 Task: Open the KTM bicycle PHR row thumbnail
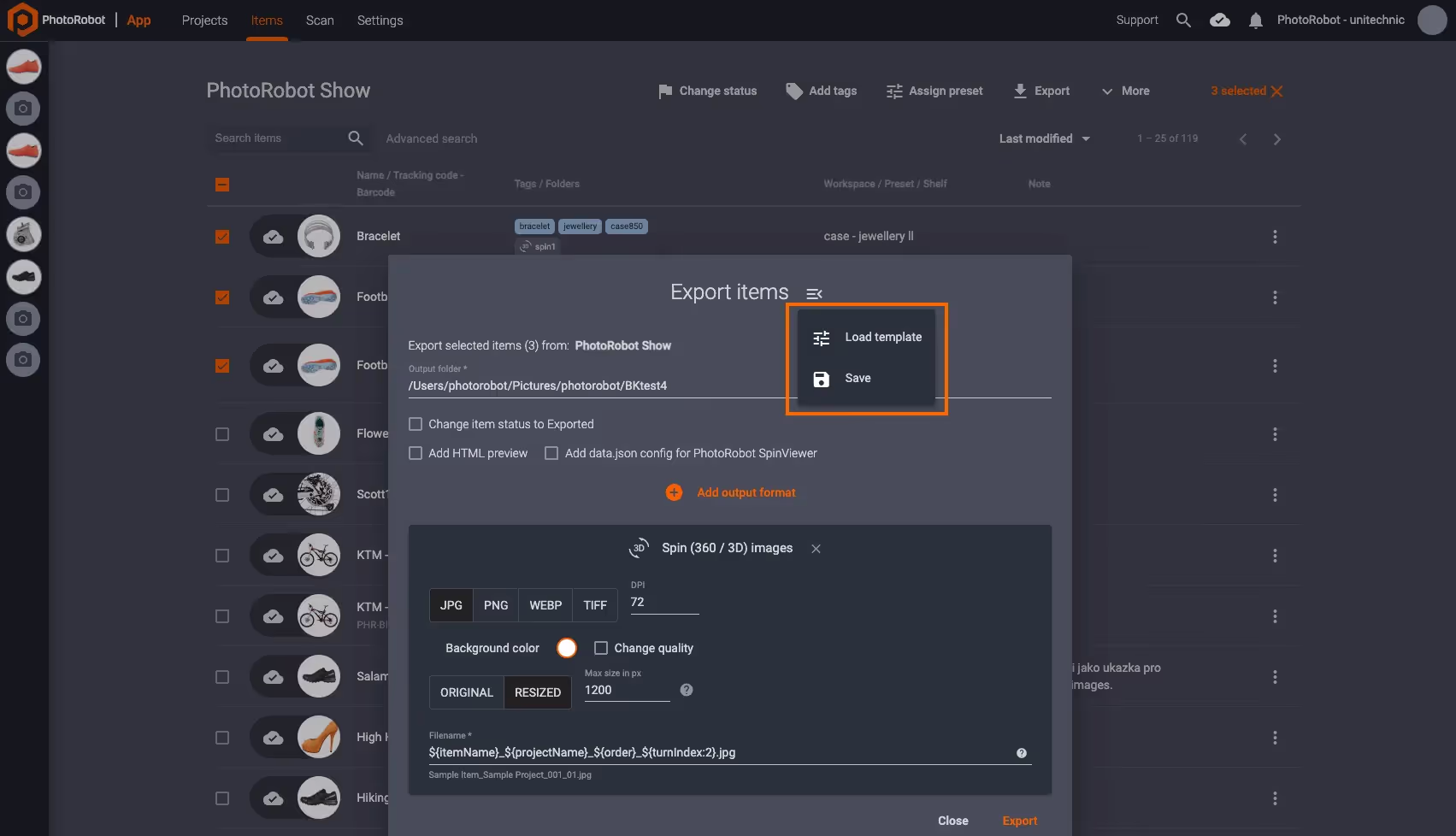319,615
